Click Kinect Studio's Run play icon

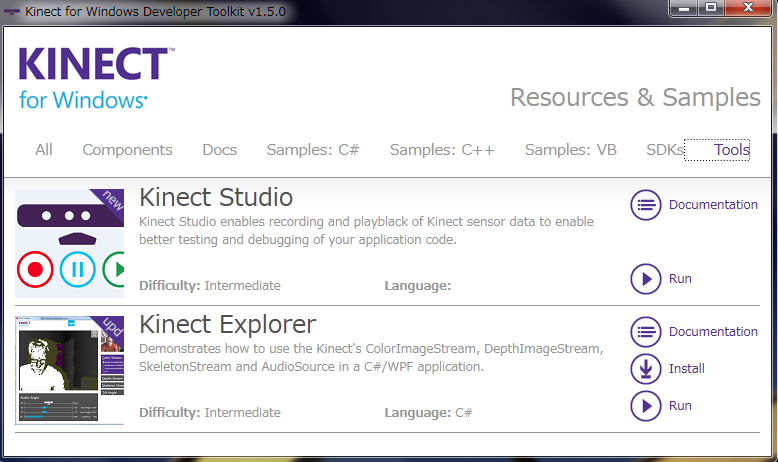pos(647,279)
